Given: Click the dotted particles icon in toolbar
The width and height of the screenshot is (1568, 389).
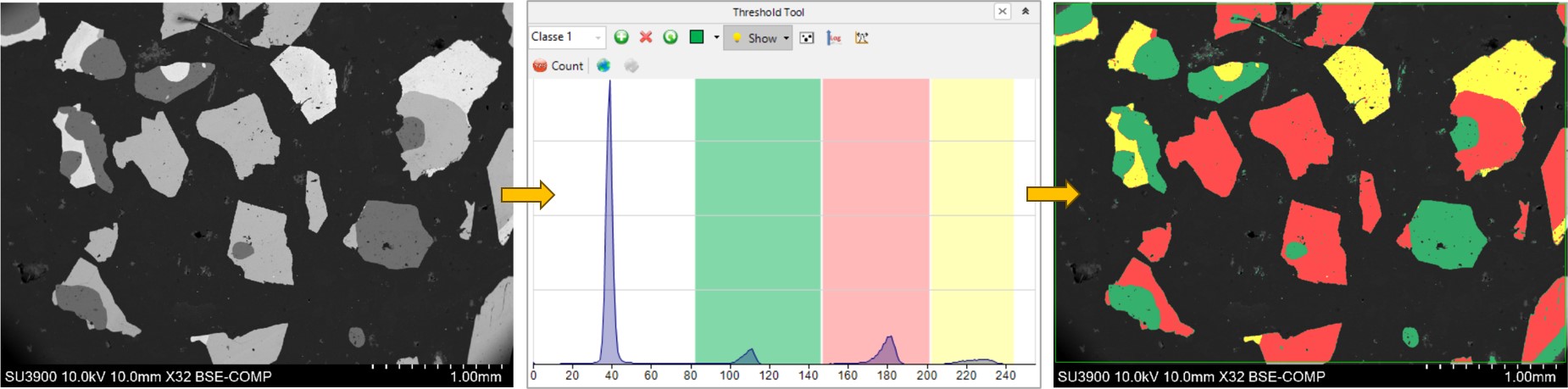Looking at the screenshot, I should point(807,38).
